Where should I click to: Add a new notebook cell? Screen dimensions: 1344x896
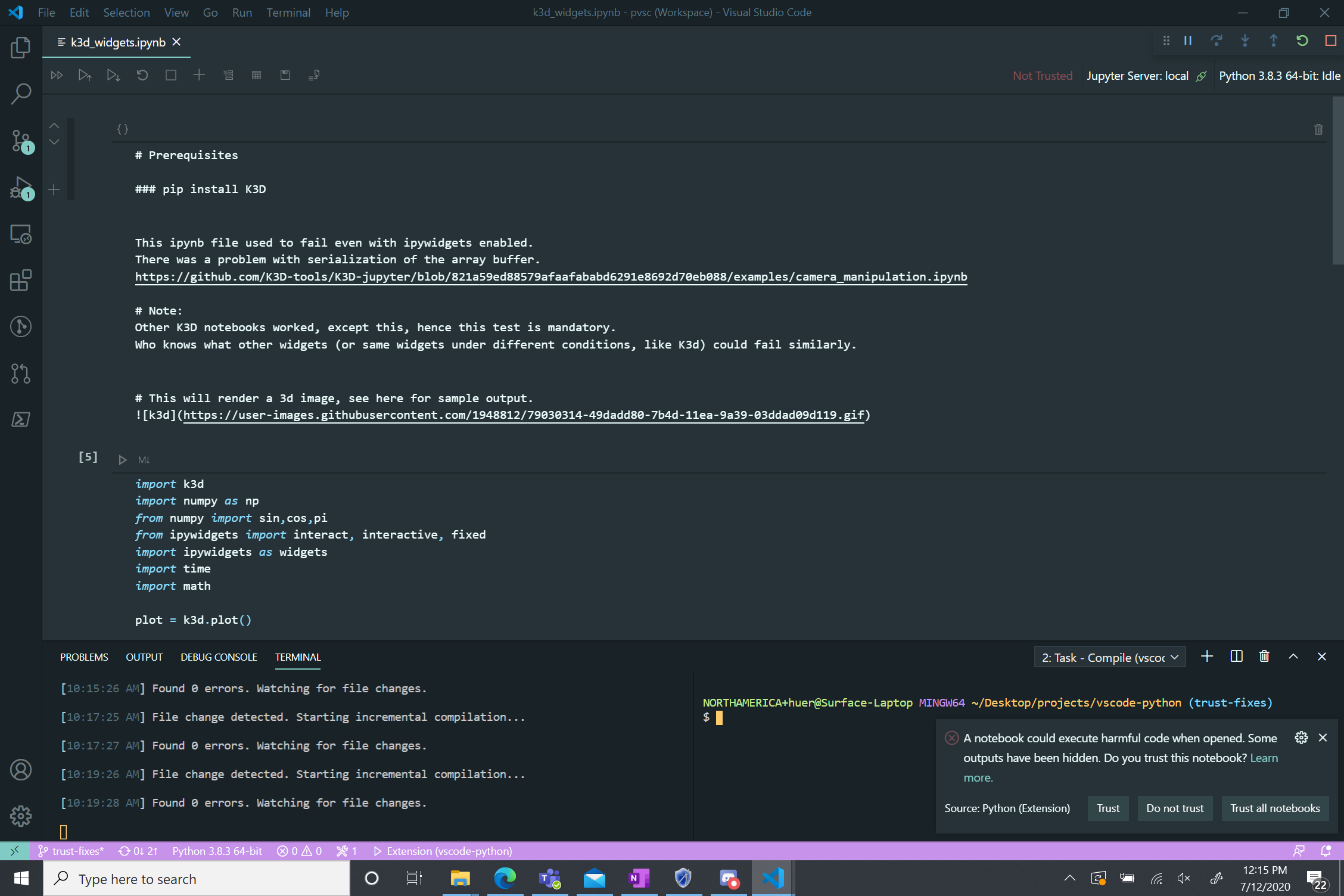[199, 75]
